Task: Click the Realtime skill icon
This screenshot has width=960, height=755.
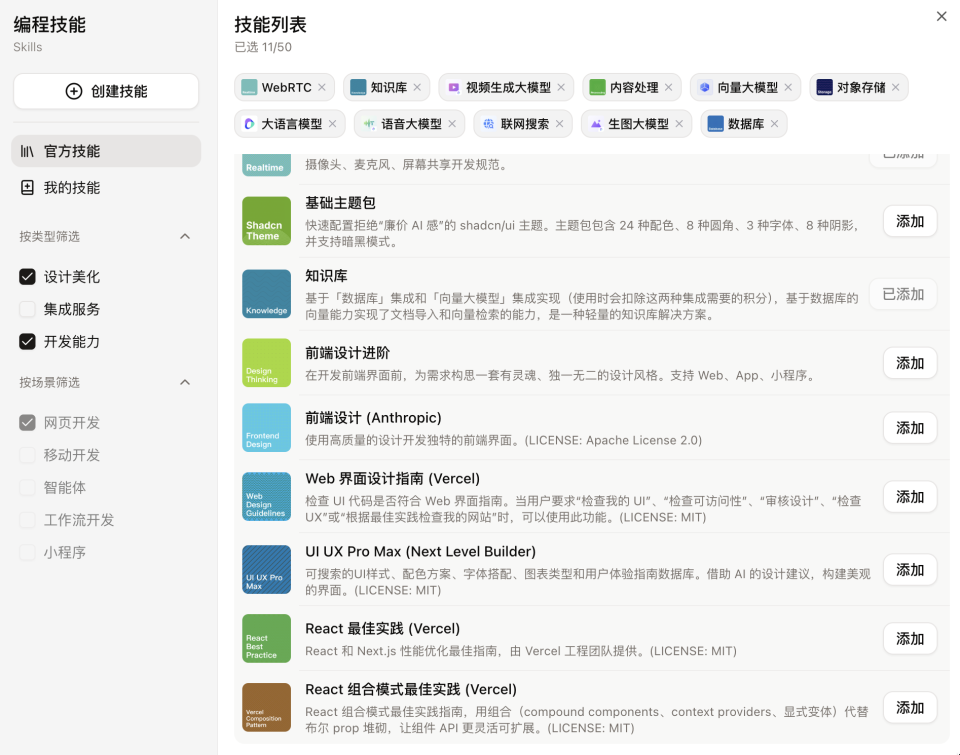Action: click(x=266, y=165)
